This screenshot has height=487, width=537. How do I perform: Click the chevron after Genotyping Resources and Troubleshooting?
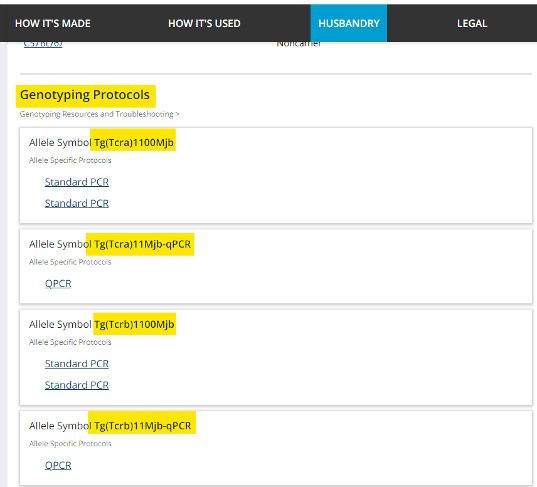click(177, 114)
